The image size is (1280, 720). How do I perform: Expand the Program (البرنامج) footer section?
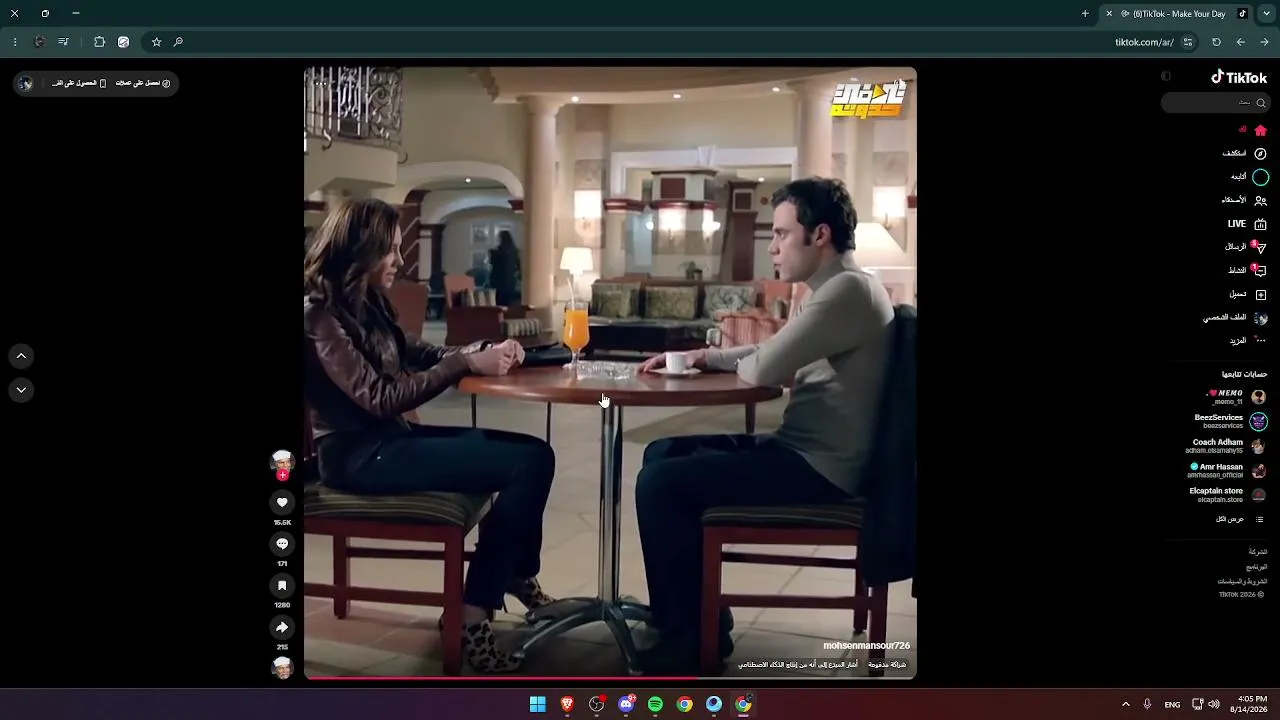[1256, 567]
